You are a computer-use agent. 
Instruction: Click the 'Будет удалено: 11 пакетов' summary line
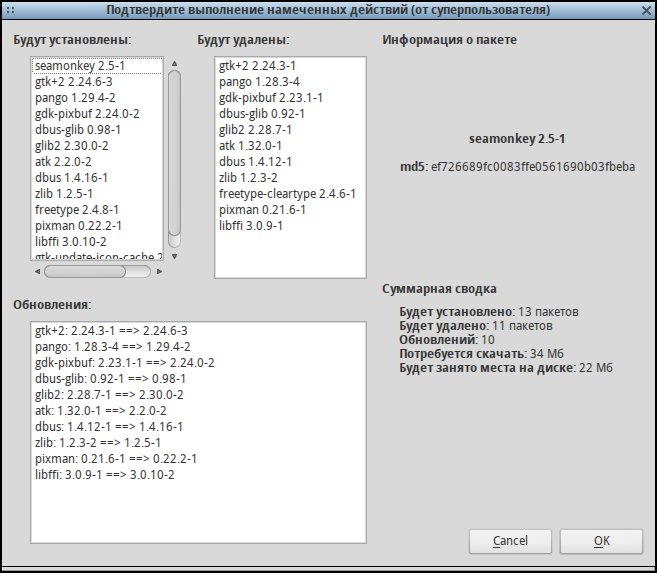point(476,325)
